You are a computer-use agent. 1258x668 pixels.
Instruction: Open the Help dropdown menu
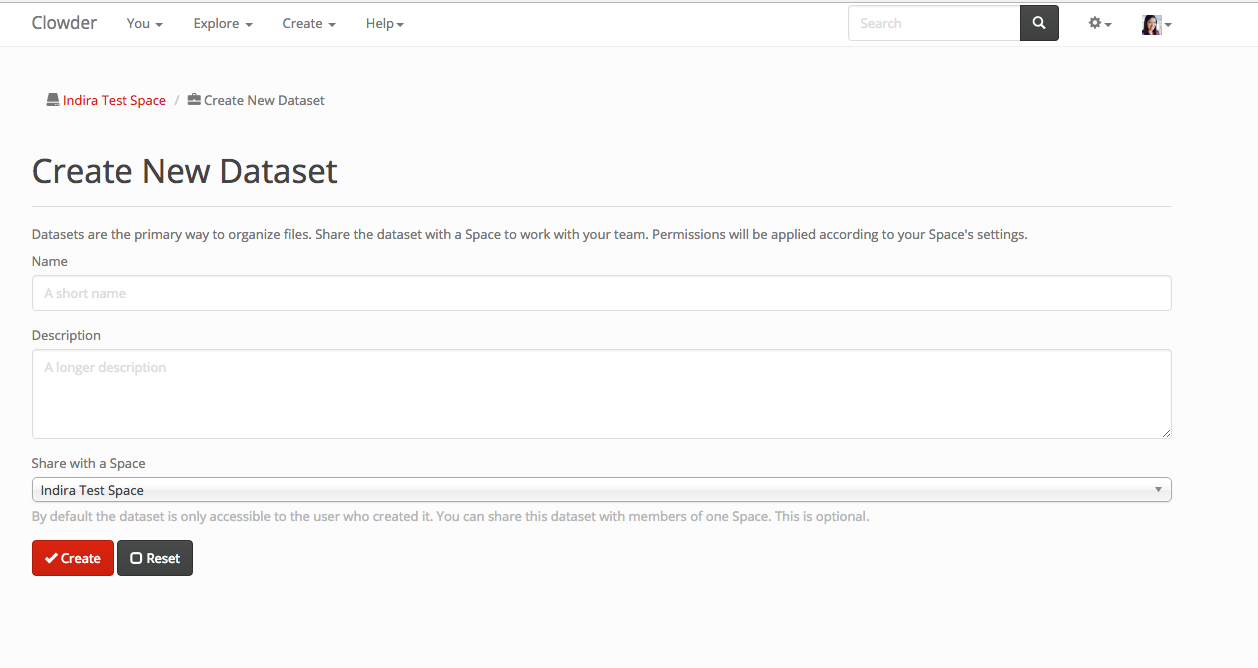(384, 23)
